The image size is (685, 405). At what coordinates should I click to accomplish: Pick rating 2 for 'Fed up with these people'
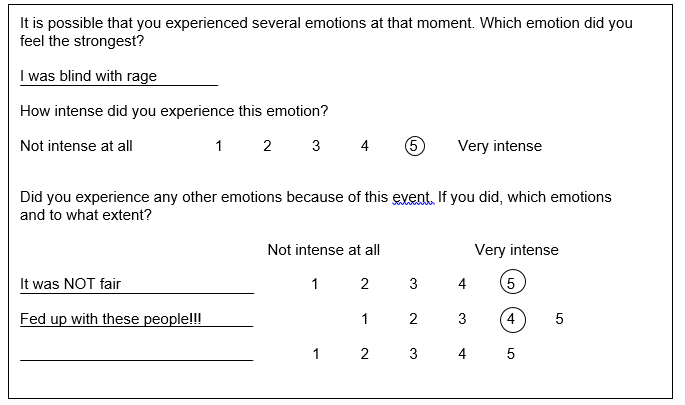(413, 319)
